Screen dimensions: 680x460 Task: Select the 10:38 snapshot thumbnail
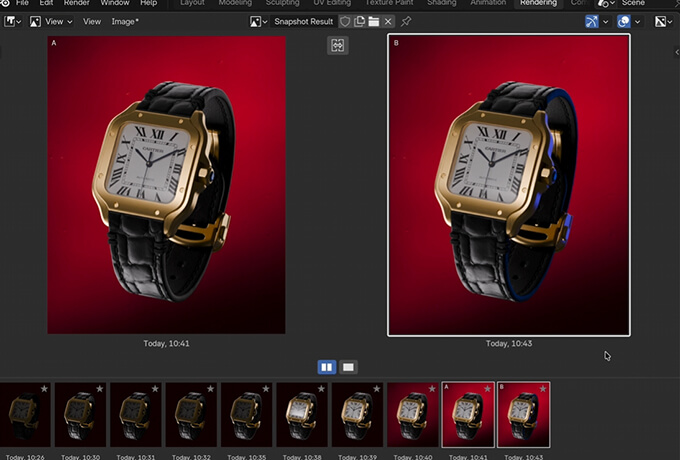302,414
